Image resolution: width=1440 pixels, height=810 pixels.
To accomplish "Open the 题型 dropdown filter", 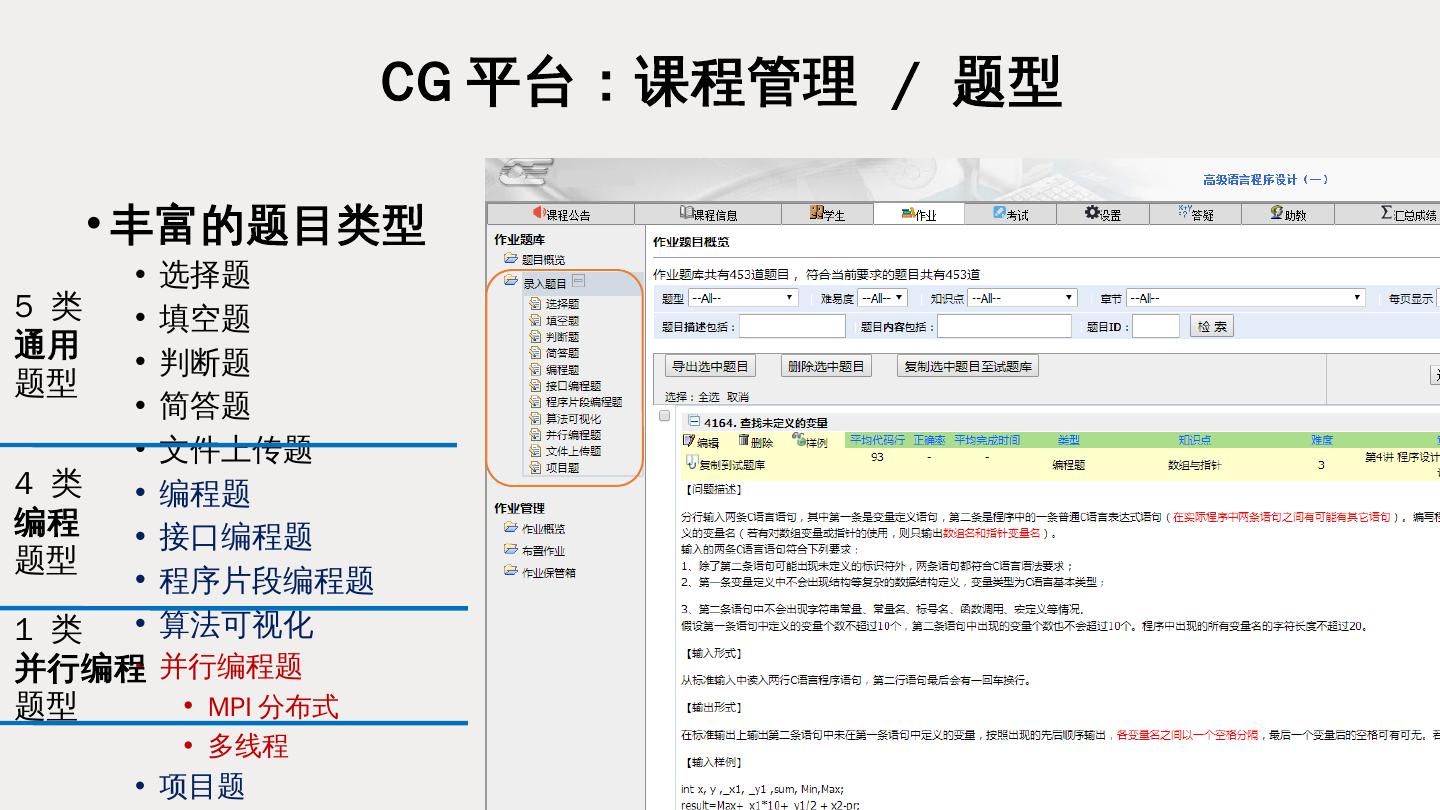I will (x=743, y=298).
